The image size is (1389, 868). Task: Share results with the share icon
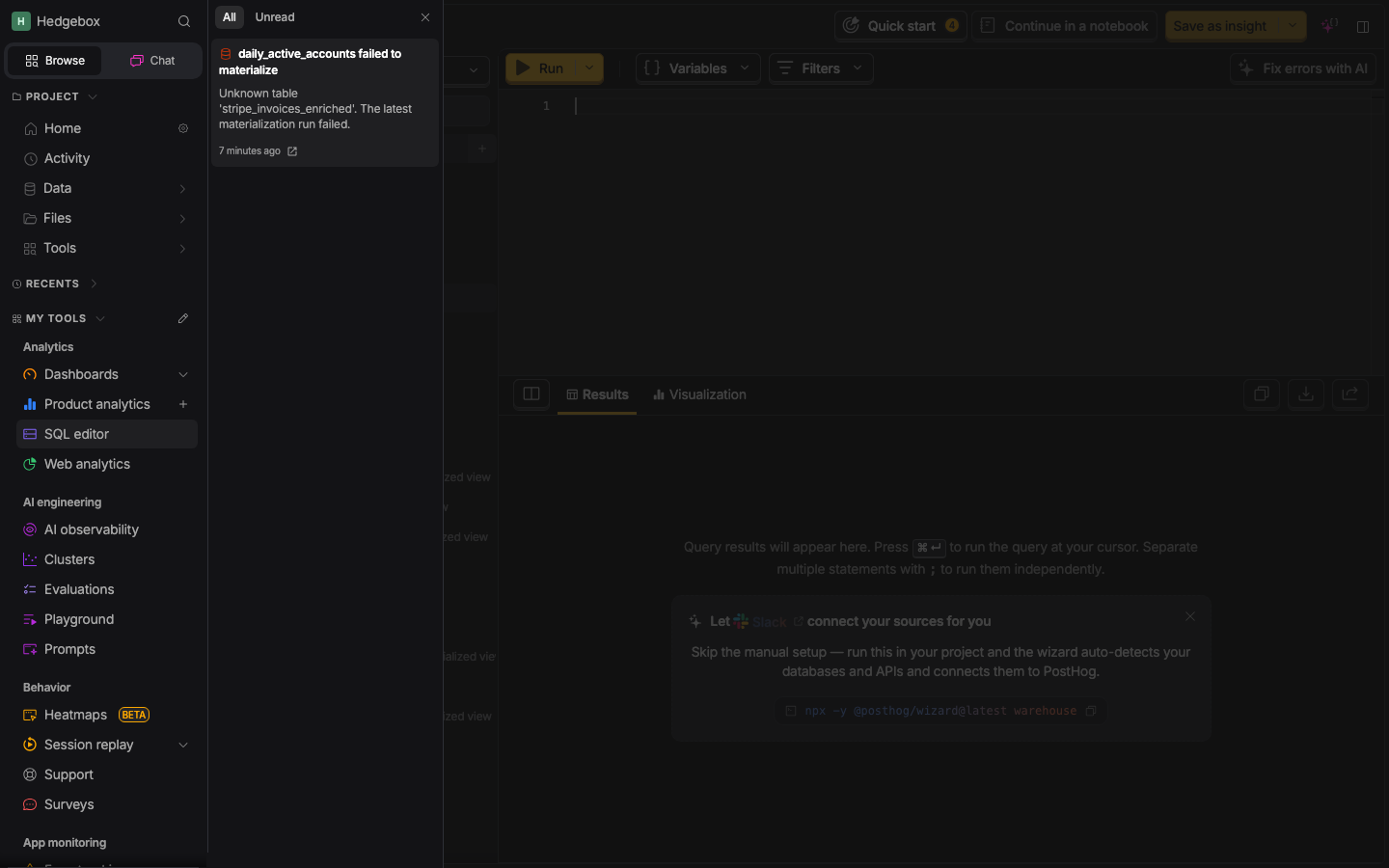click(x=1350, y=393)
